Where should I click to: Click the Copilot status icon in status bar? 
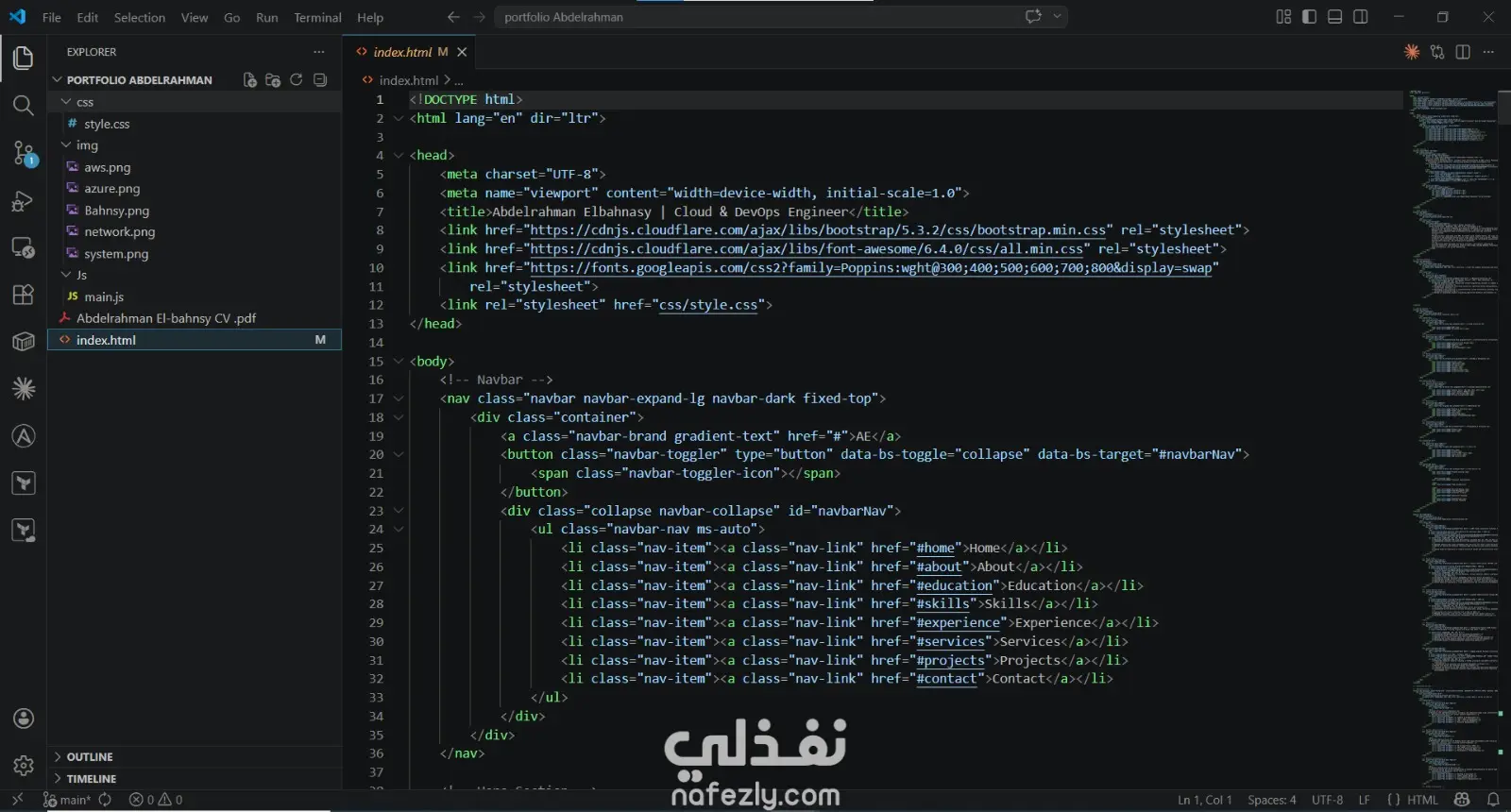(1462, 800)
